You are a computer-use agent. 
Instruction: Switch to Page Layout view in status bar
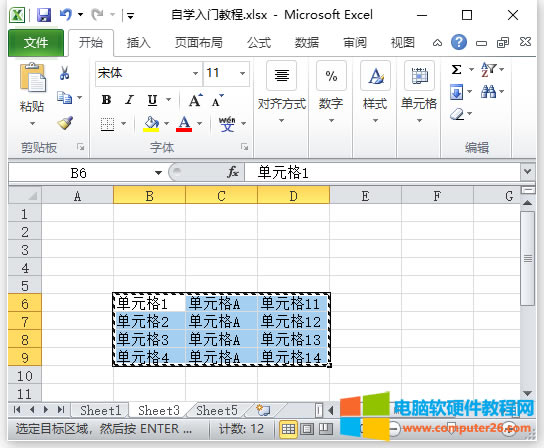[x=307, y=429]
